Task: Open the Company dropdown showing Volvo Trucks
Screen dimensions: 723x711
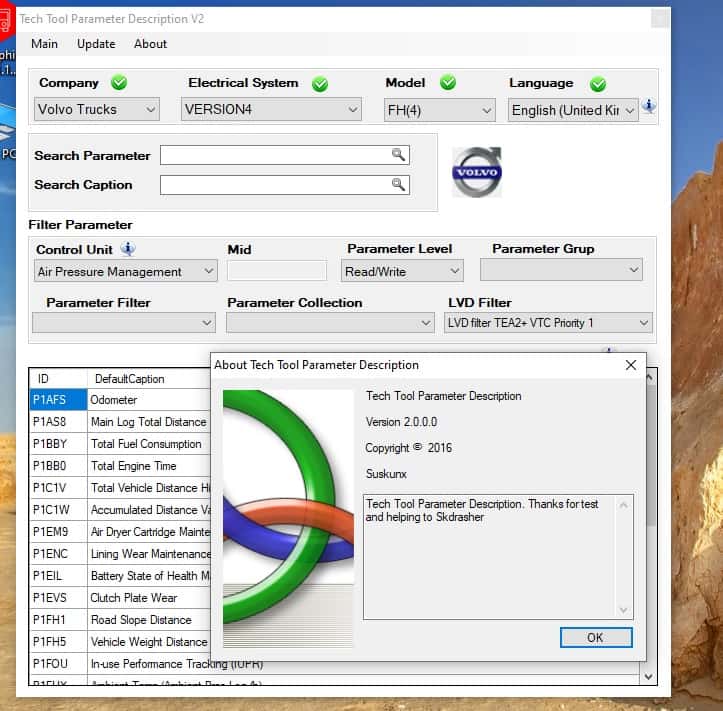Action: [97, 109]
